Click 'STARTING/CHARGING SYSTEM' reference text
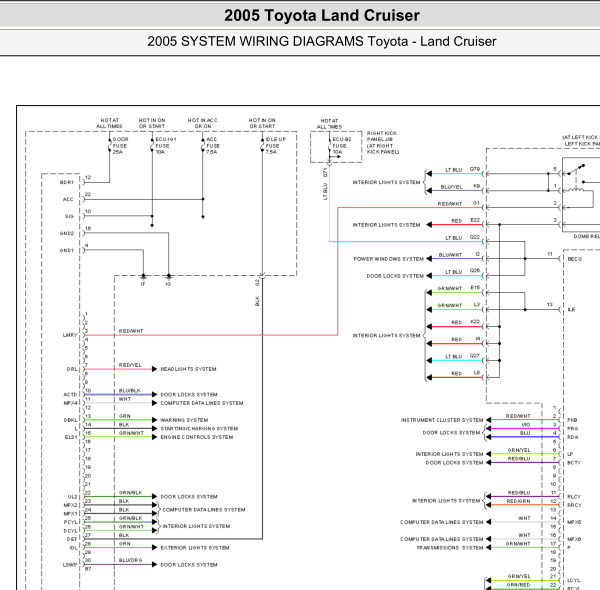This screenshot has height=590, width=600. [199, 429]
